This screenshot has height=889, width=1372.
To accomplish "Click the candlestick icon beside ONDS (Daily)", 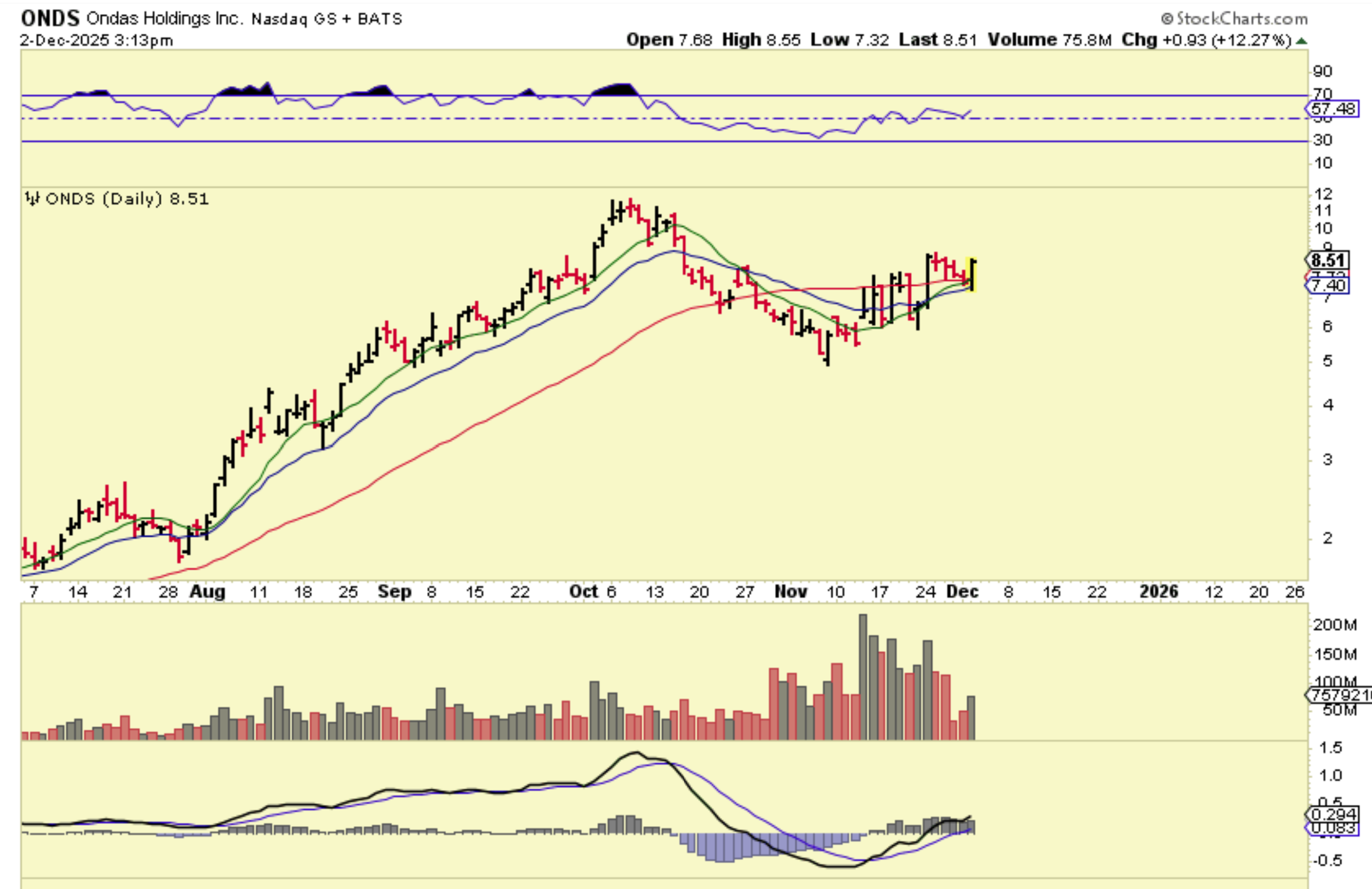I will 33,199.
